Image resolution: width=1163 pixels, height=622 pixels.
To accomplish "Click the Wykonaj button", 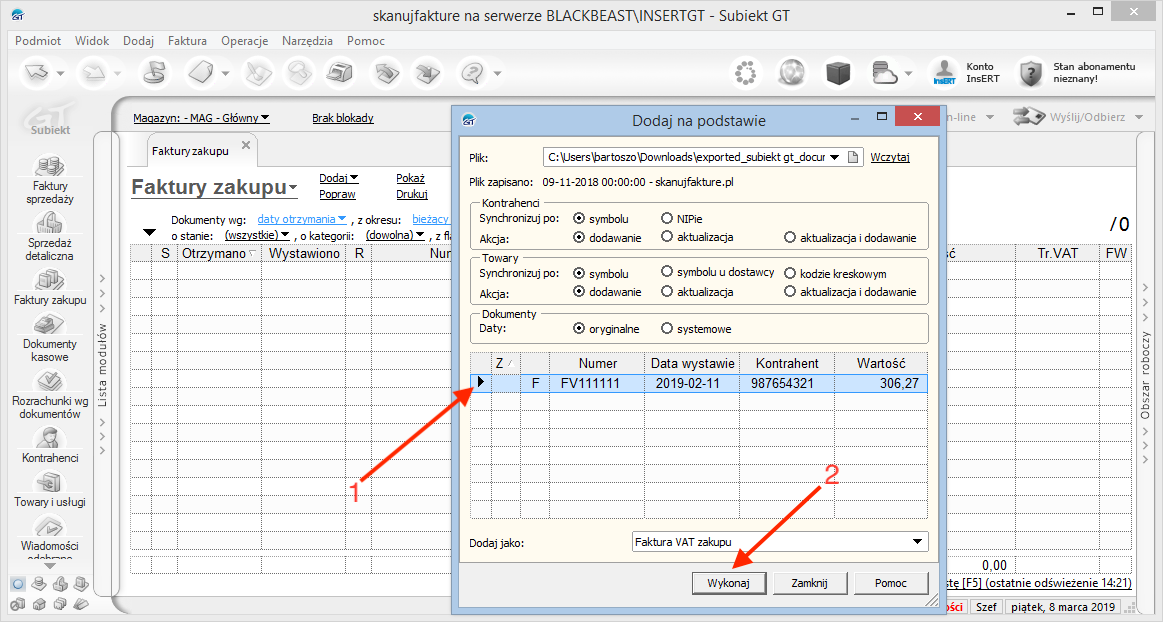I will tap(729, 583).
